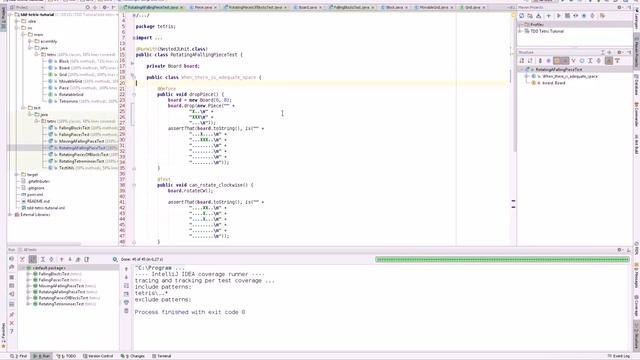Viewport: 640px width, 360px height.
Task: Click the pin tab icon in Run sidebar
Action: [11, 314]
